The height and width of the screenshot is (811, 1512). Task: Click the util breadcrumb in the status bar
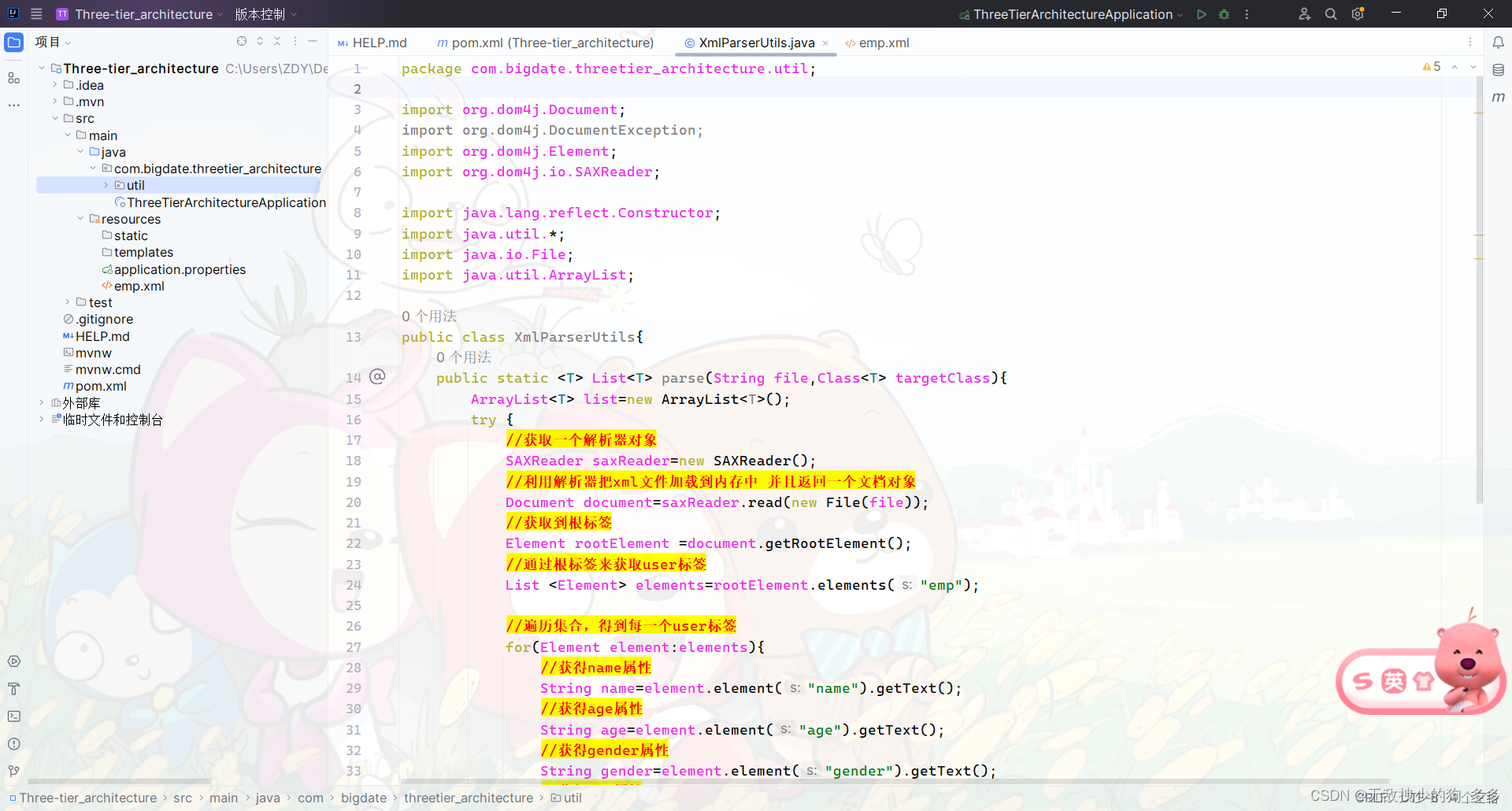click(x=573, y=798)
